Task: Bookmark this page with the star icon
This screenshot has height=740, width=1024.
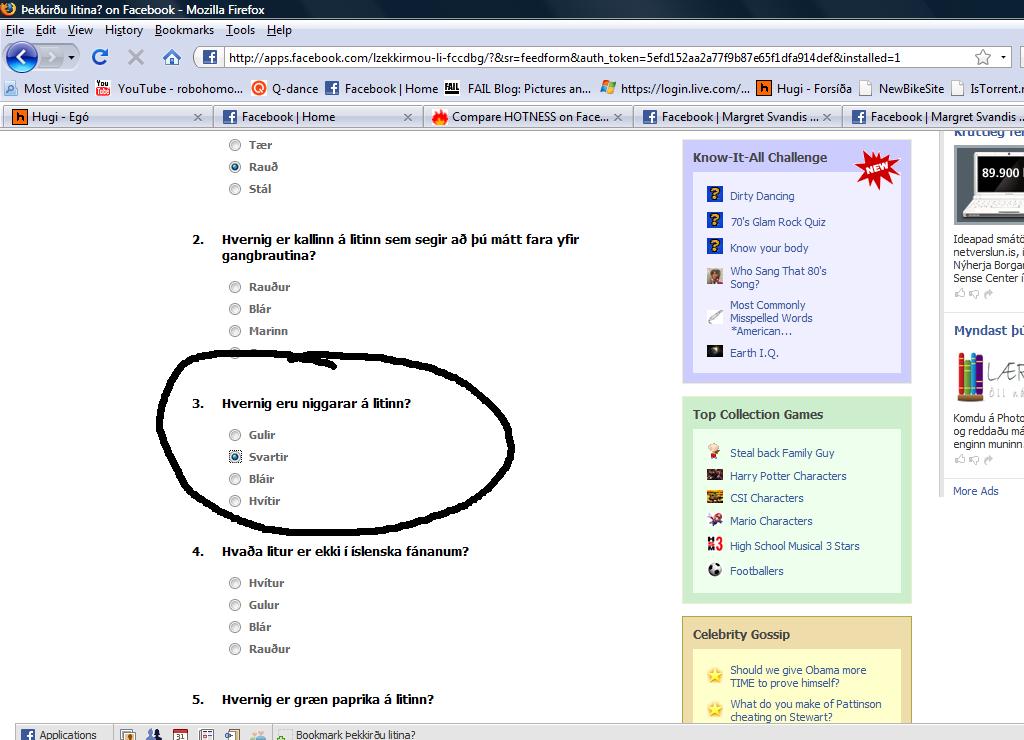Action: [x=982, y=57]
